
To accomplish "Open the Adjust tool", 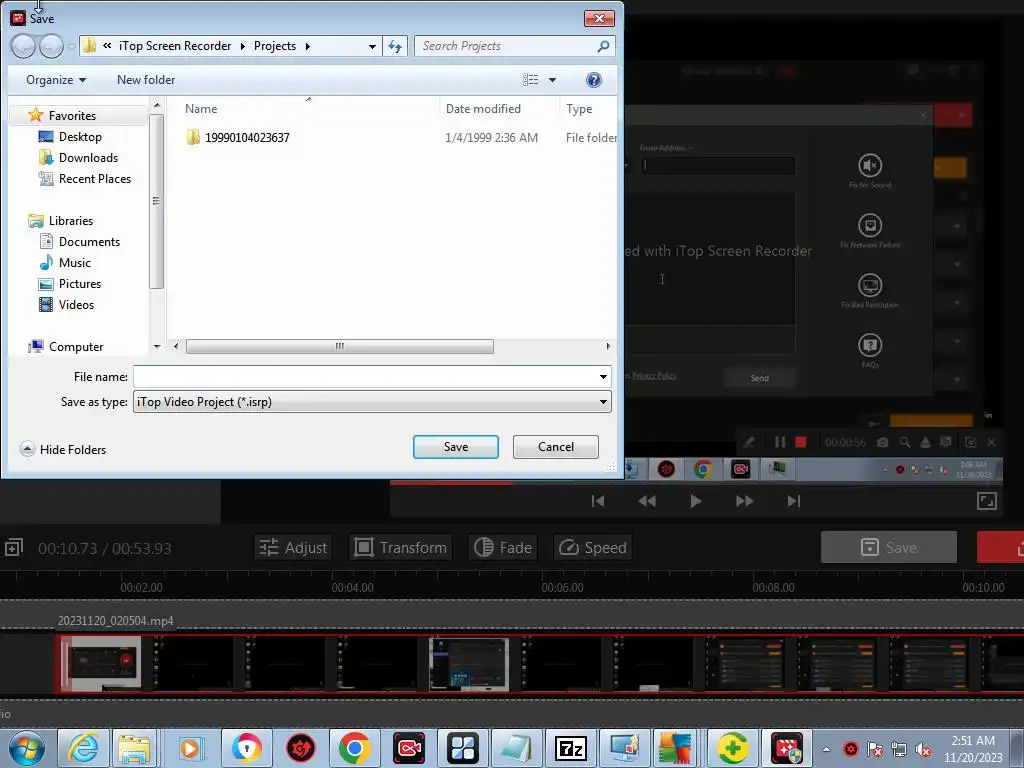I will coord(293,547).
